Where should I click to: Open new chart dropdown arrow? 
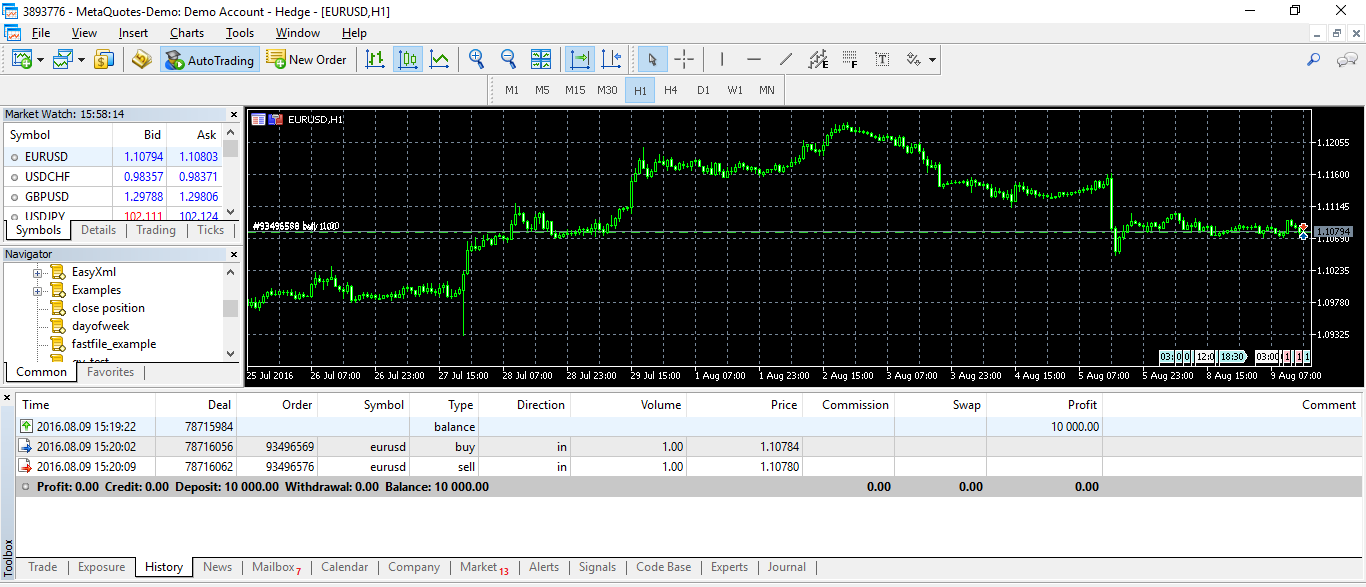(x=40, y=60)
